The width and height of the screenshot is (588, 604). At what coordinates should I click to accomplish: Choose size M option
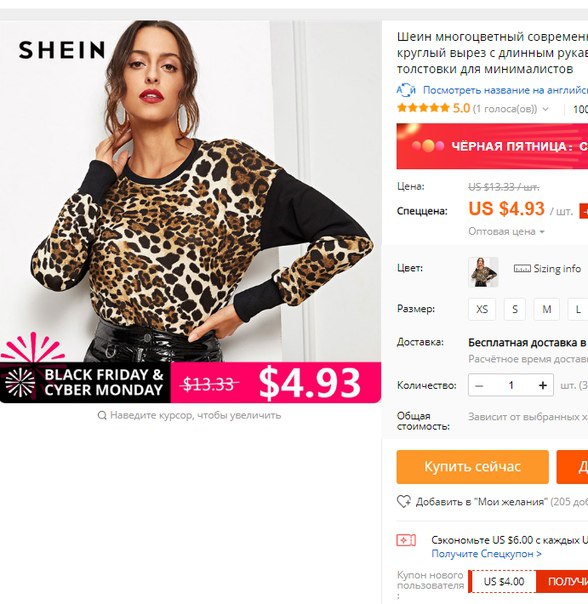(546, 309)
